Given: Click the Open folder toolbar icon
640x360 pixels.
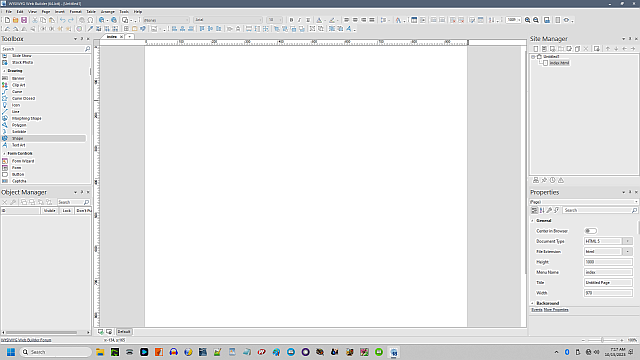Looking at the screenshot, I should pos(16,20).
